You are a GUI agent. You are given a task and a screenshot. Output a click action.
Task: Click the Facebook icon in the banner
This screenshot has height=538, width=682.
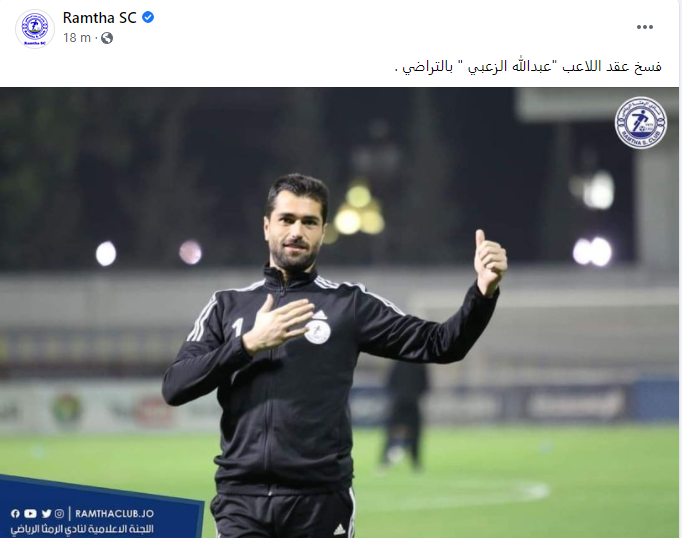15,514
